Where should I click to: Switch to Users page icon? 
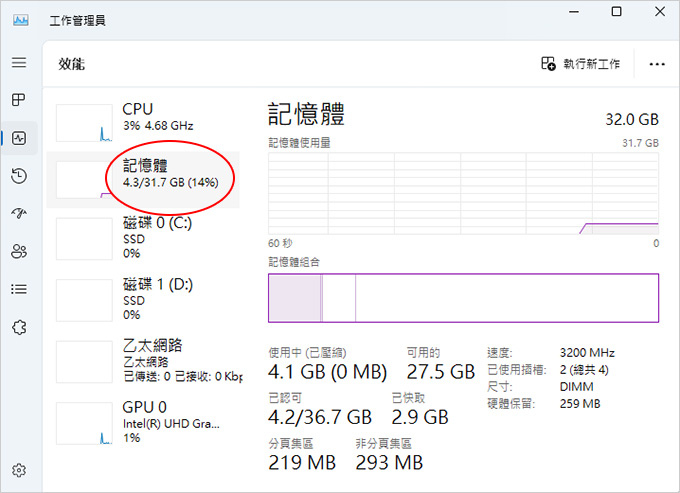(x=19, y=251)
